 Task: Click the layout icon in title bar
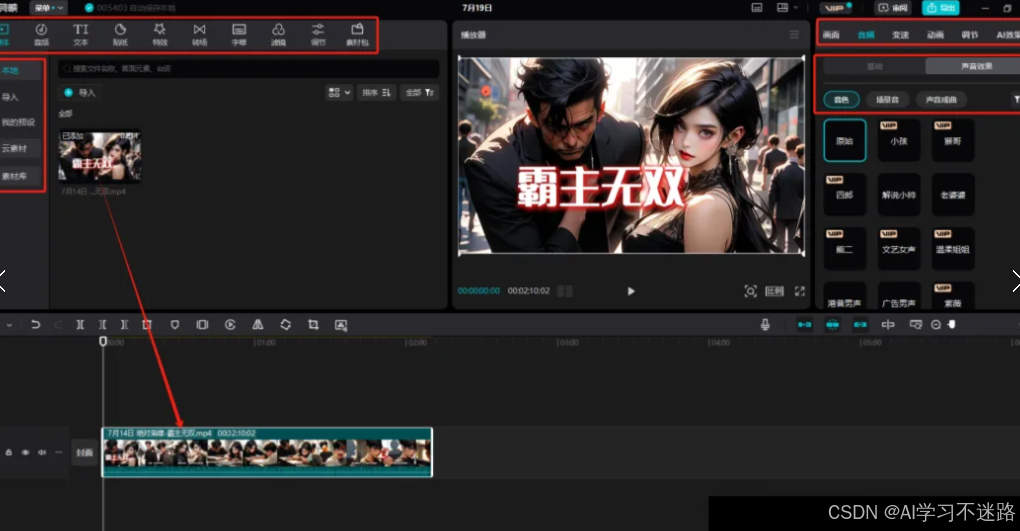click(783, 8)
